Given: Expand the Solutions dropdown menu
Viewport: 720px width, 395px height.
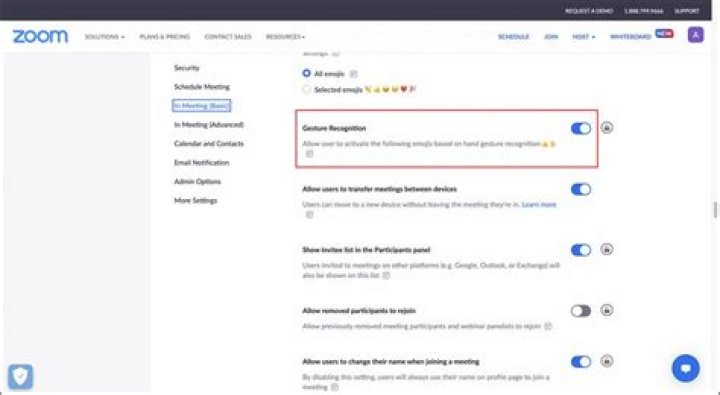Looking at the screenshot, I should pos(105,37).
